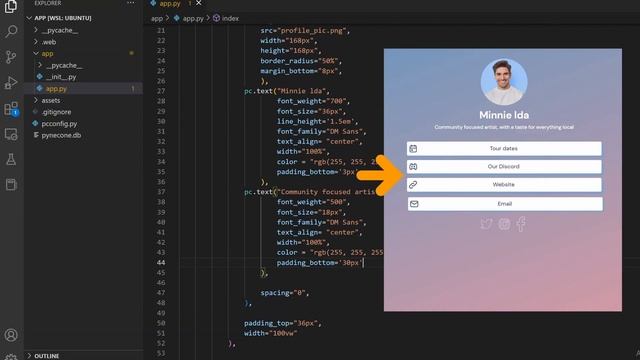Open pynecone.db file
Screen dimensions: 640x360
click(x=61, y=135)
